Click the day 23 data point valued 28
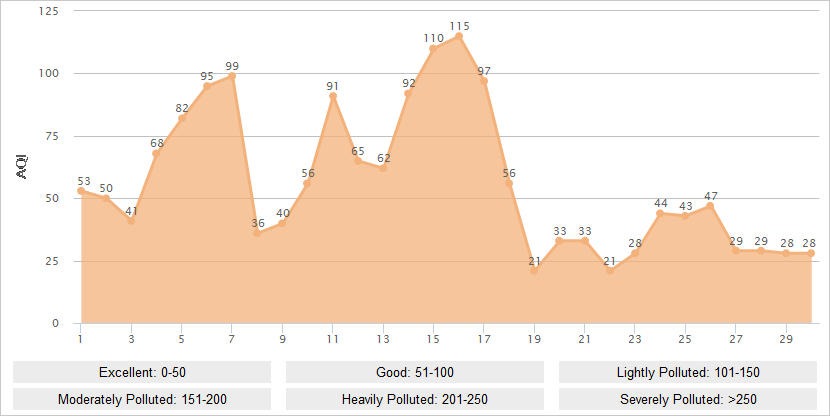Viewport: 830px width, 416px height. [x=635, y=253]
